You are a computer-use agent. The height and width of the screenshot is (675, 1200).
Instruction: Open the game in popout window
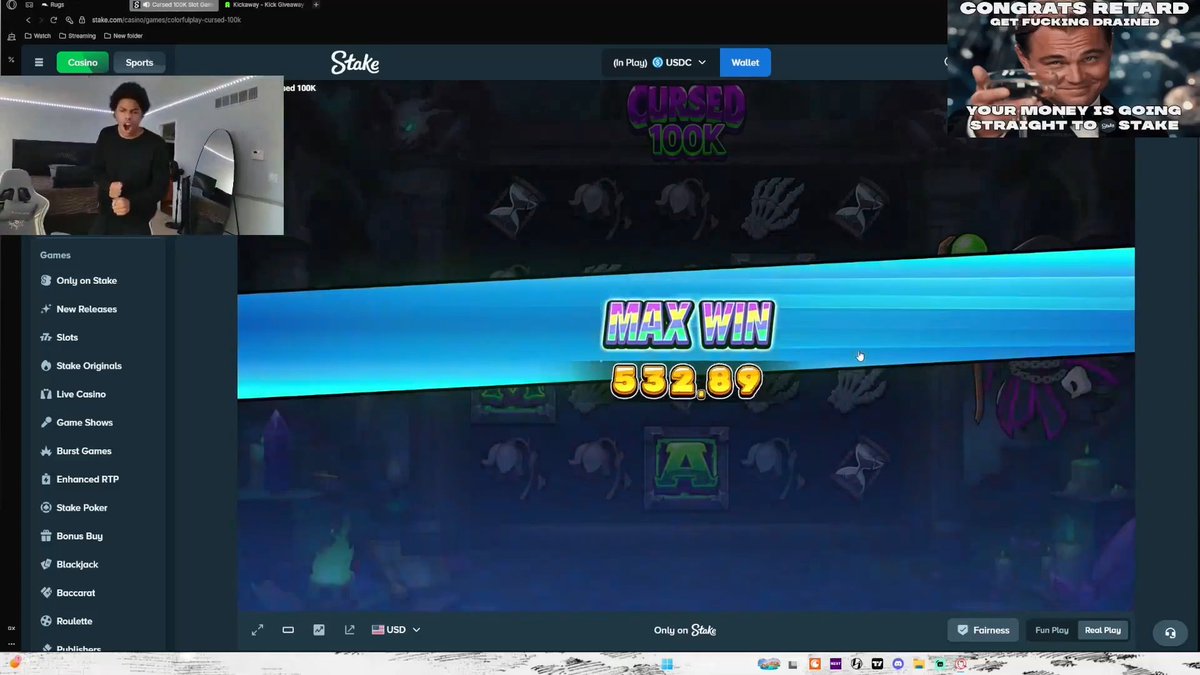coord(349,630)
